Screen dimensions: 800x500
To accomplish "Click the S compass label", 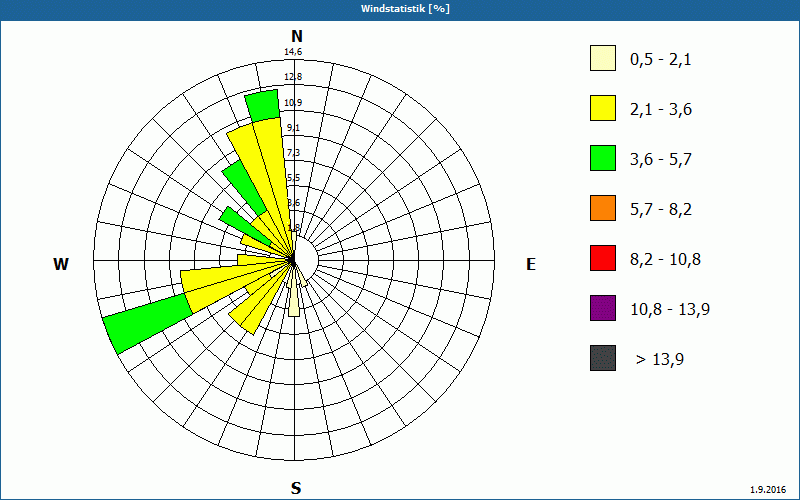I will 296,488.
